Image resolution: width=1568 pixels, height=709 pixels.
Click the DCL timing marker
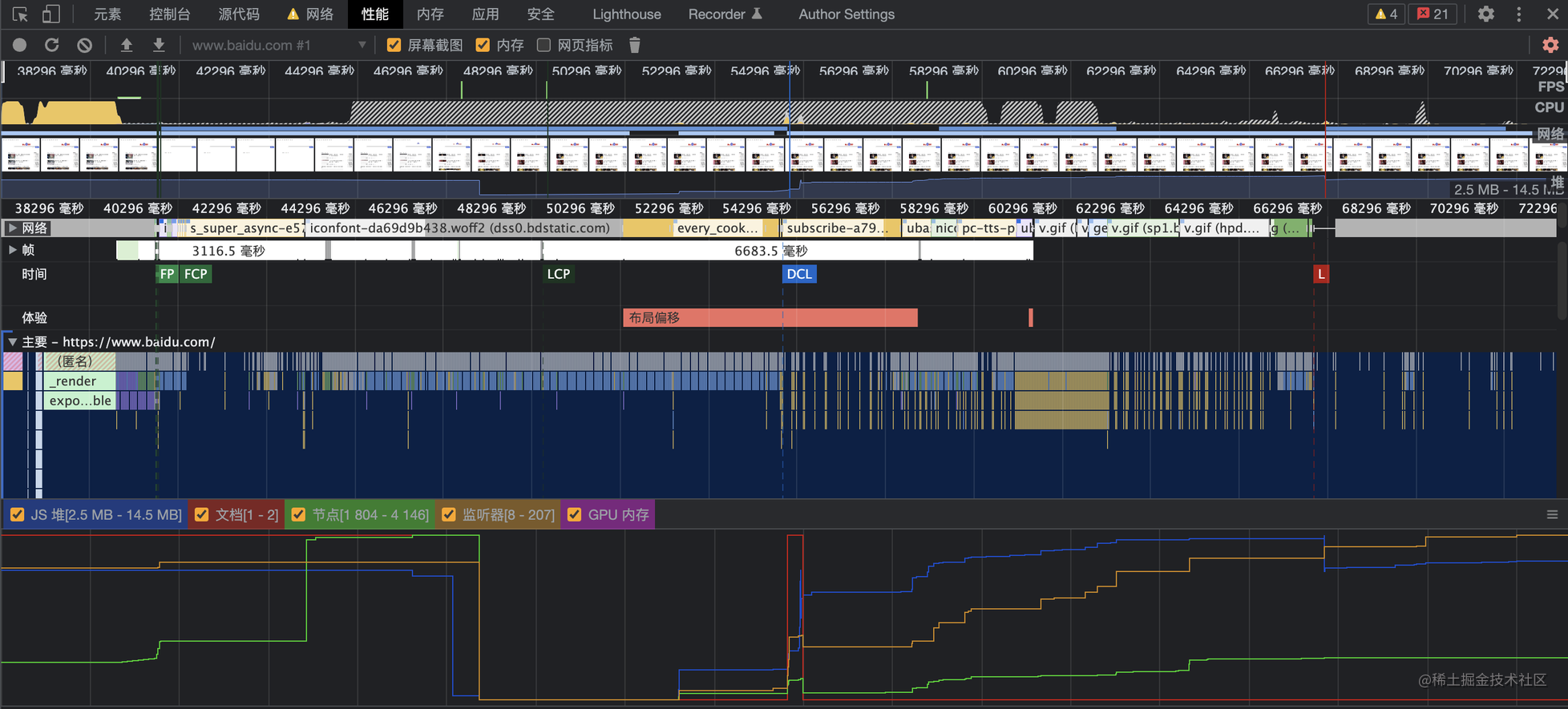(x=799, y=274)
